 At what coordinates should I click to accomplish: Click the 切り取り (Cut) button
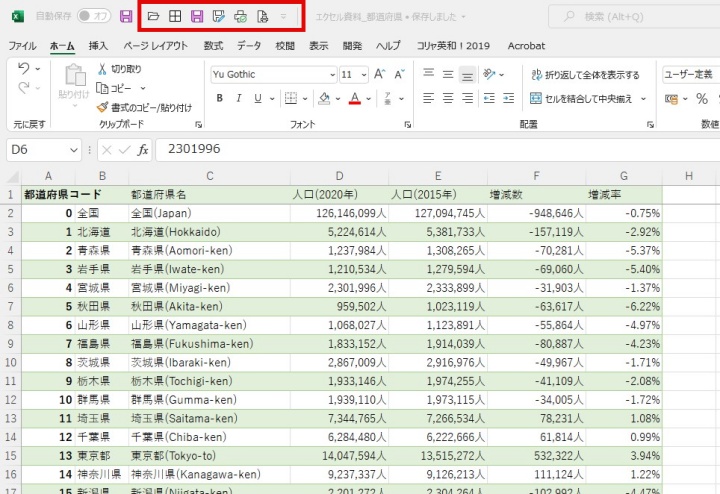pyautogui.click(x=119, y=69)
